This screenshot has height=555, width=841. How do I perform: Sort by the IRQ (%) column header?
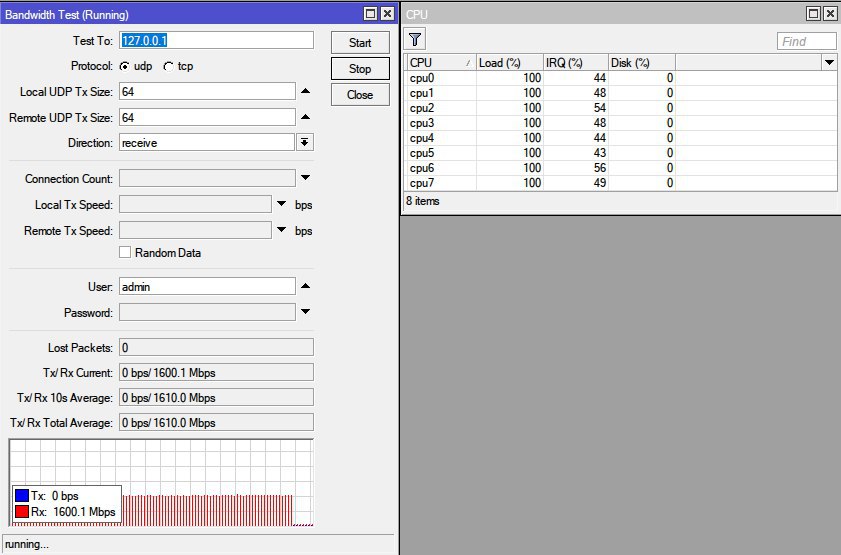[x=576, y=63]
